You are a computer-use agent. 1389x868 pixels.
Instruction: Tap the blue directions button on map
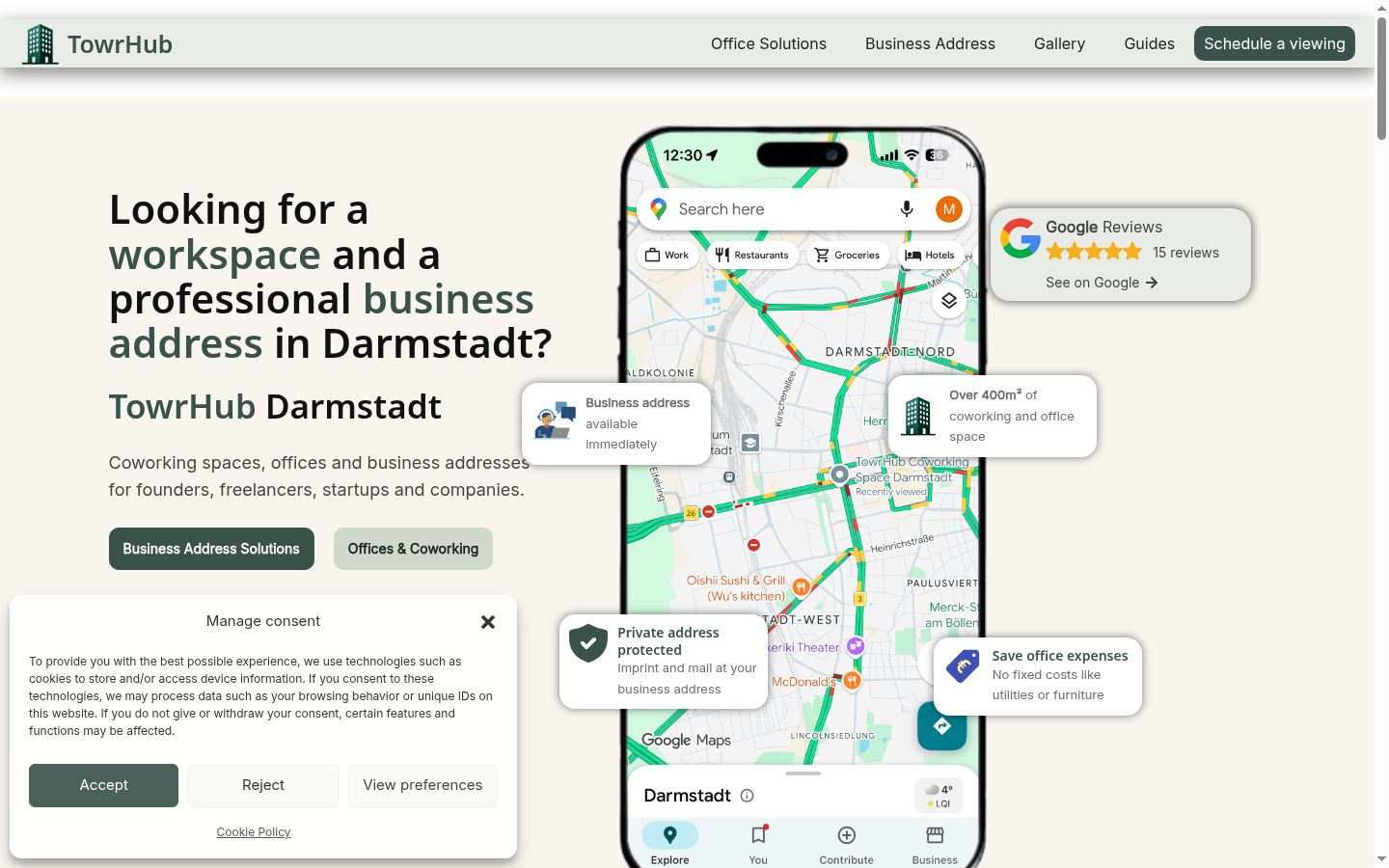(942, 726)
